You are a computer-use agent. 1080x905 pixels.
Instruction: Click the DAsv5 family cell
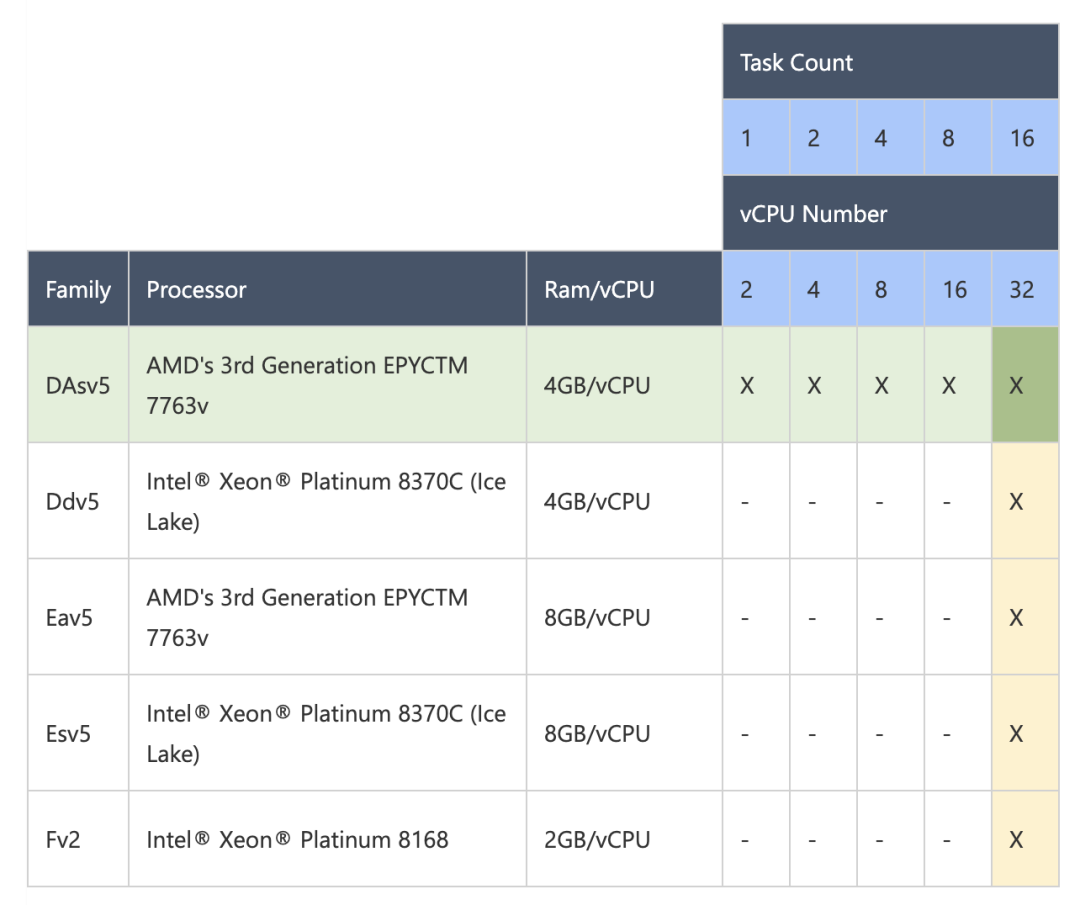[x=78, y=385]
